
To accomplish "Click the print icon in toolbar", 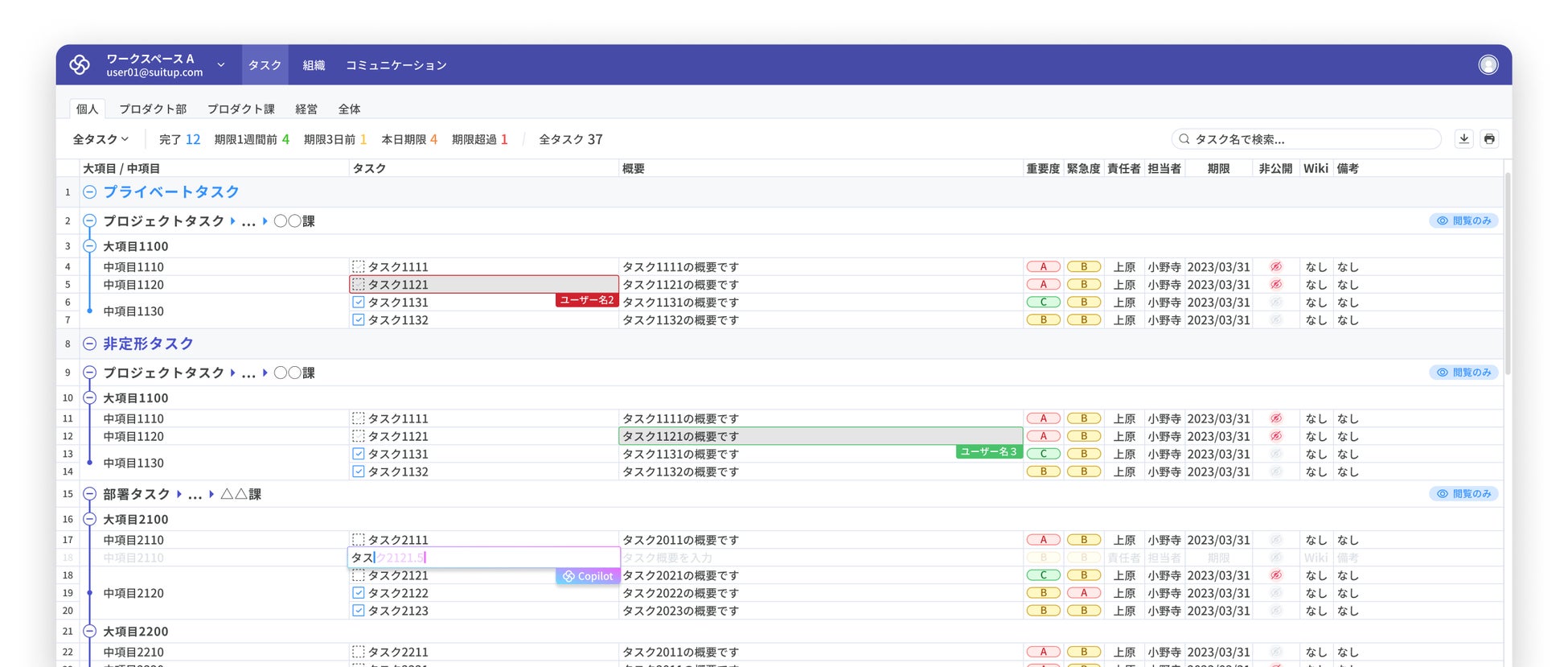I will 1489,138.
